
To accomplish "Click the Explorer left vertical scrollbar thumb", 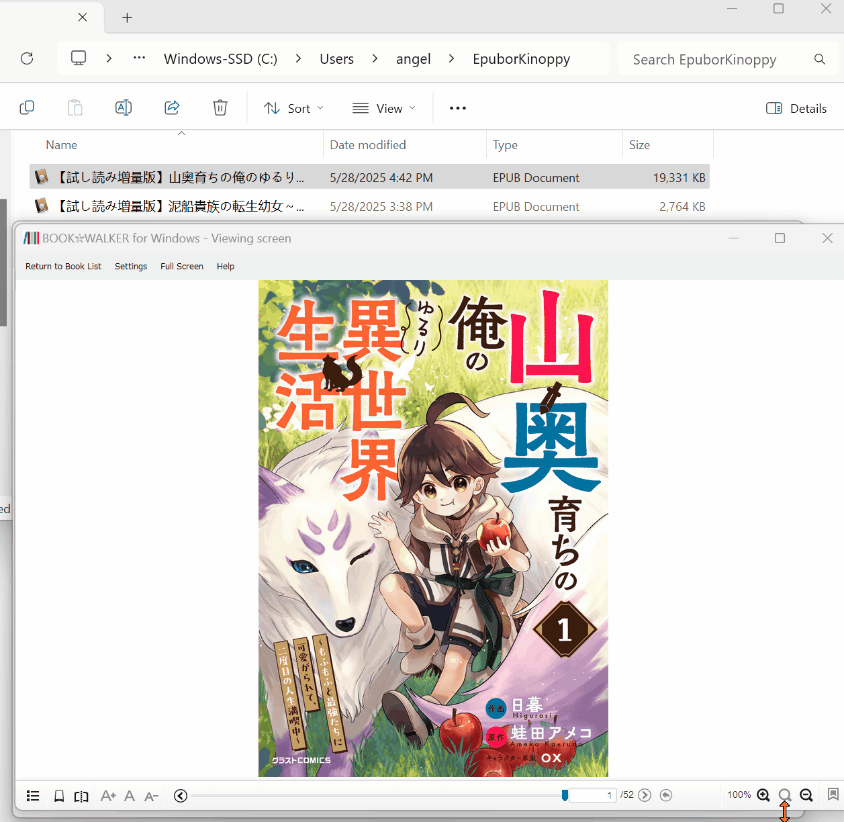I will [x=3, y=263].
